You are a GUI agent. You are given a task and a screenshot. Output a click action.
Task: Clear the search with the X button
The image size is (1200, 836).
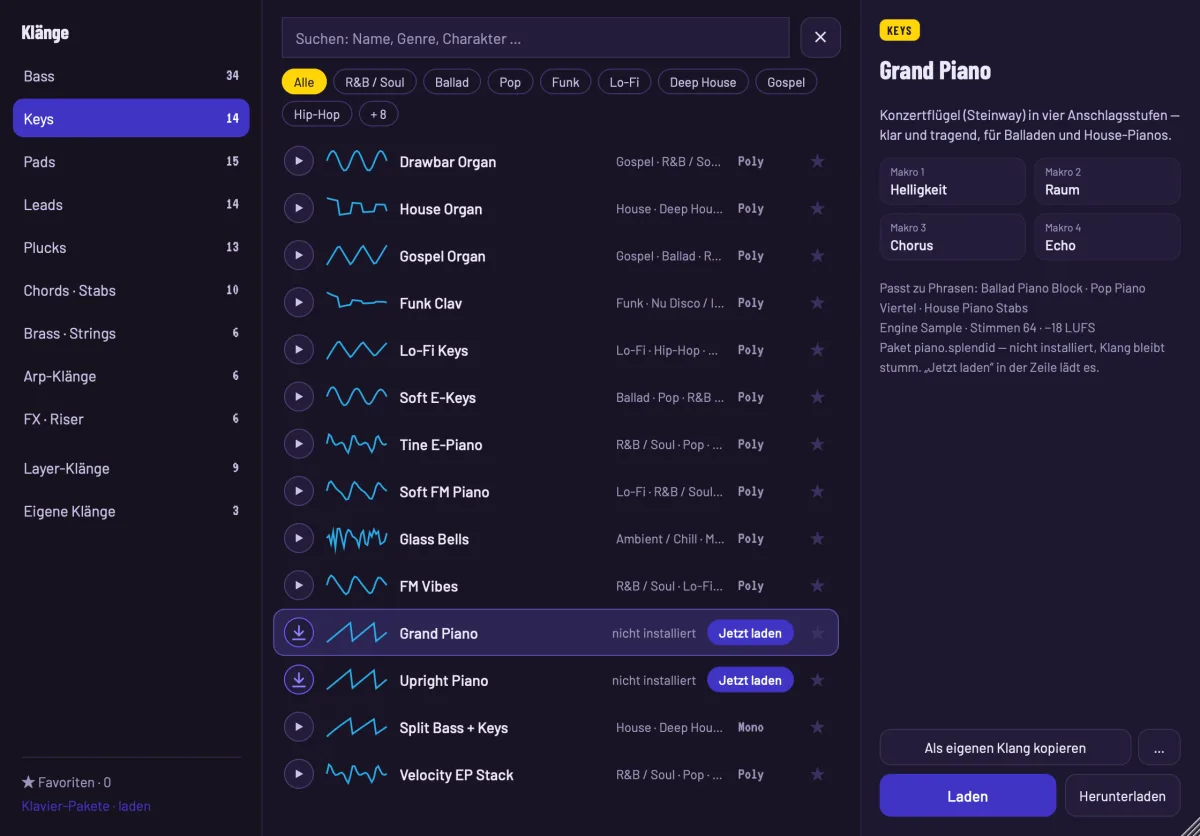pyautogui.click(x=820, y=37)
